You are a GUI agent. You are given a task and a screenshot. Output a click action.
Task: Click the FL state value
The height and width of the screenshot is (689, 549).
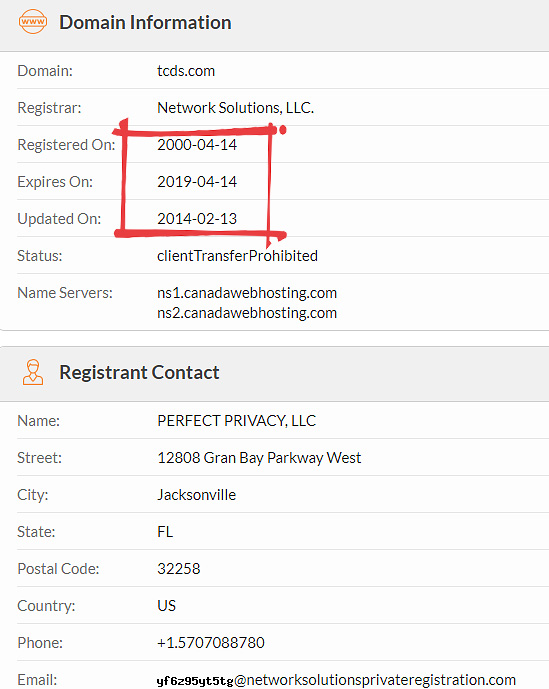point(165,532)
